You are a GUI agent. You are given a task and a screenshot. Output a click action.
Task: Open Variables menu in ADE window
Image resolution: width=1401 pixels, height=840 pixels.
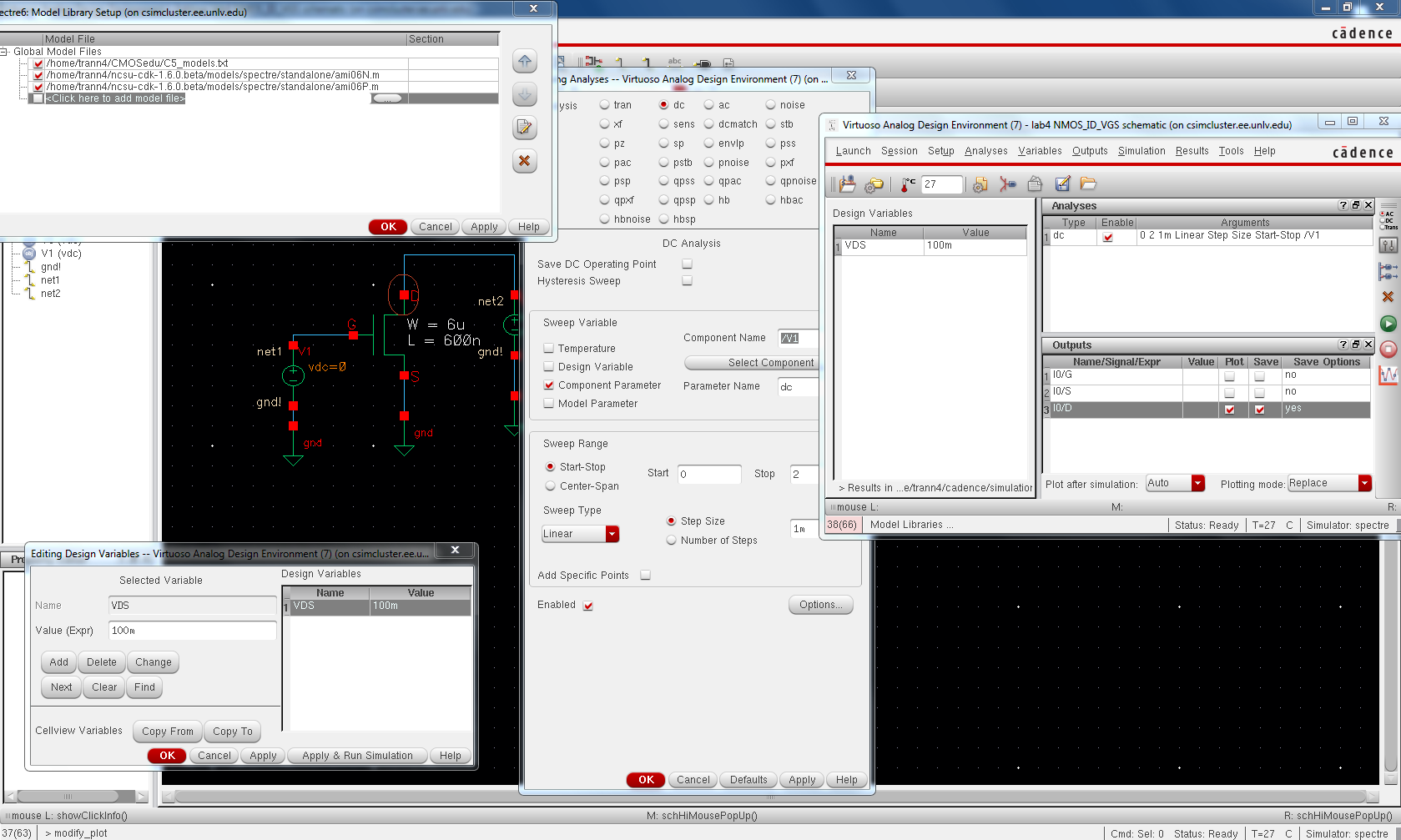(x=1040, y=151)
